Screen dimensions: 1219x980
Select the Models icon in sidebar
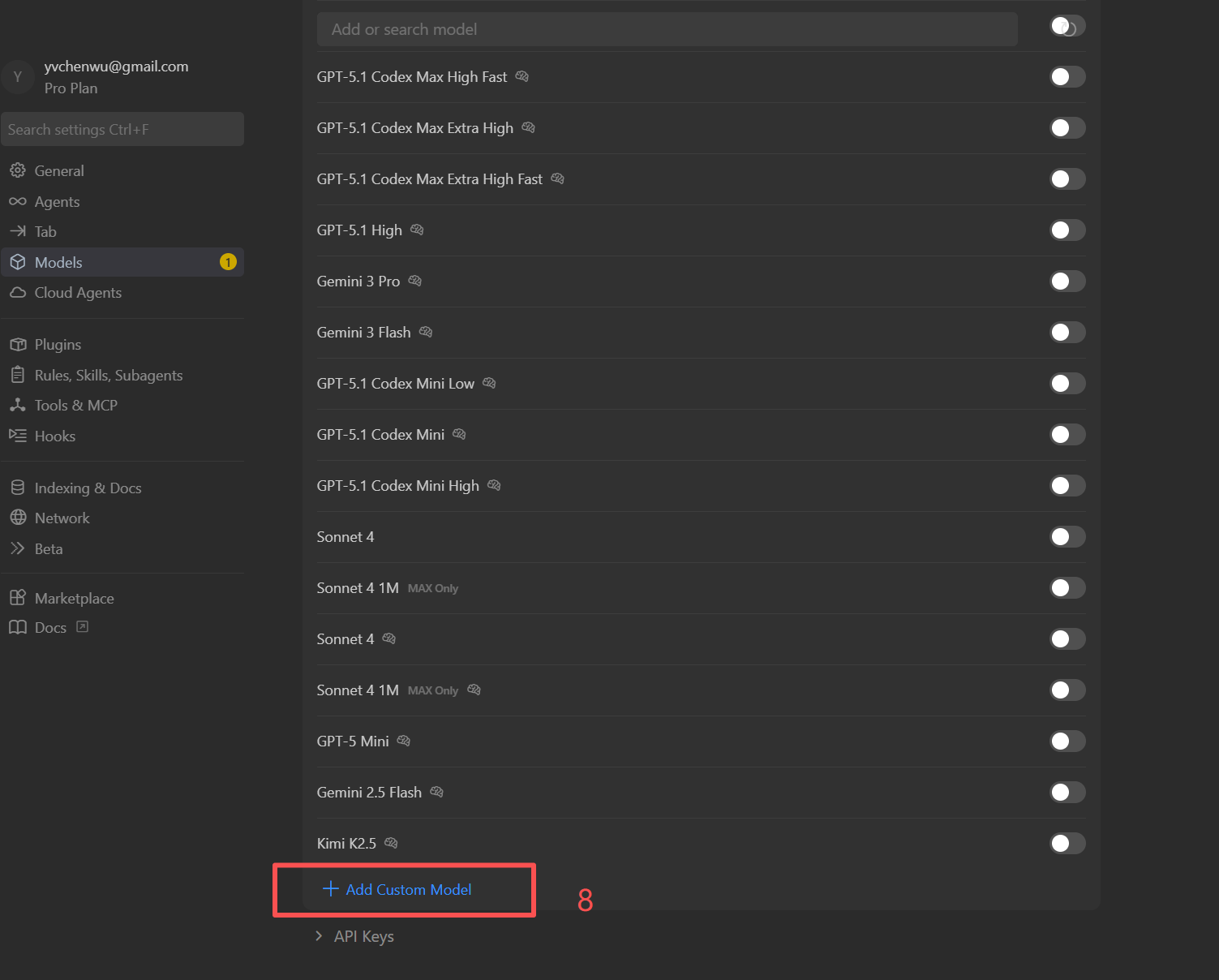[x=18, y=261]
